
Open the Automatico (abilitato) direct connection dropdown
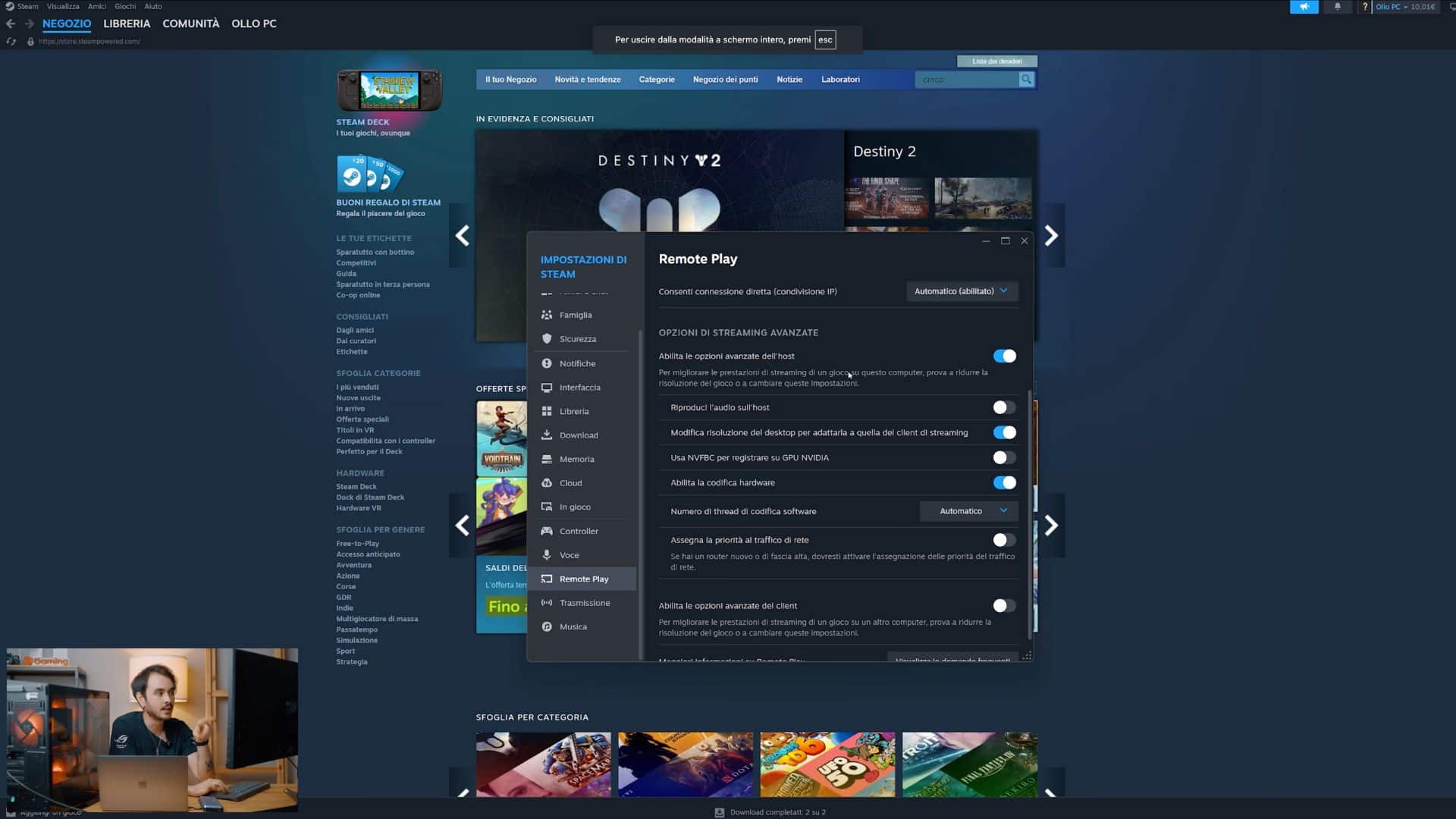tap(962, 291)
